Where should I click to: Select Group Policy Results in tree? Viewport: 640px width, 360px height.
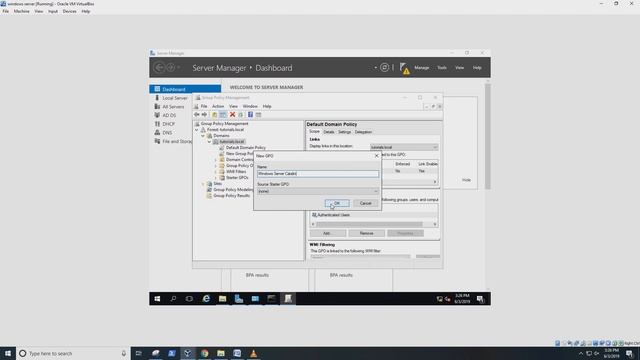pyautogui.click(x=231, y=196)
